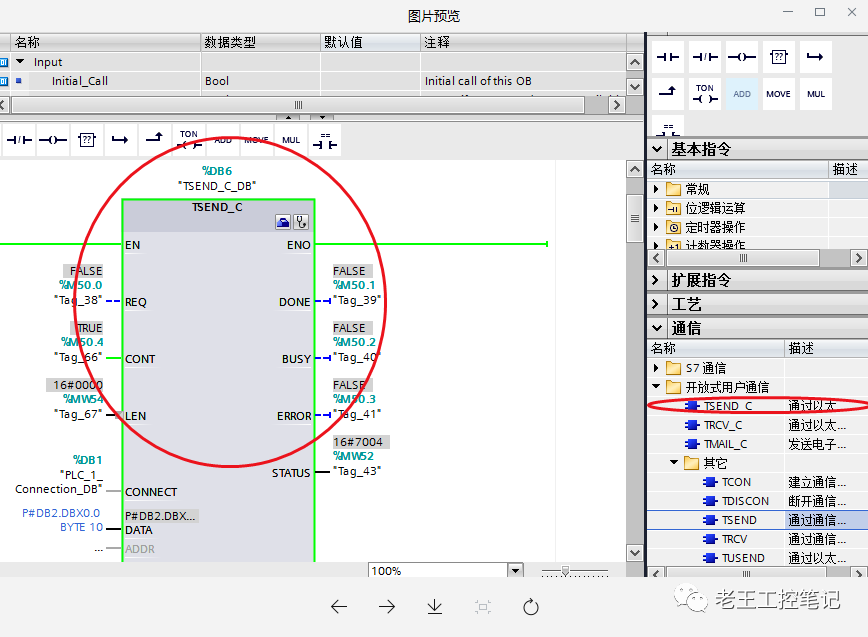Click editor vertical scrollbar thumb

pos(635,218)
